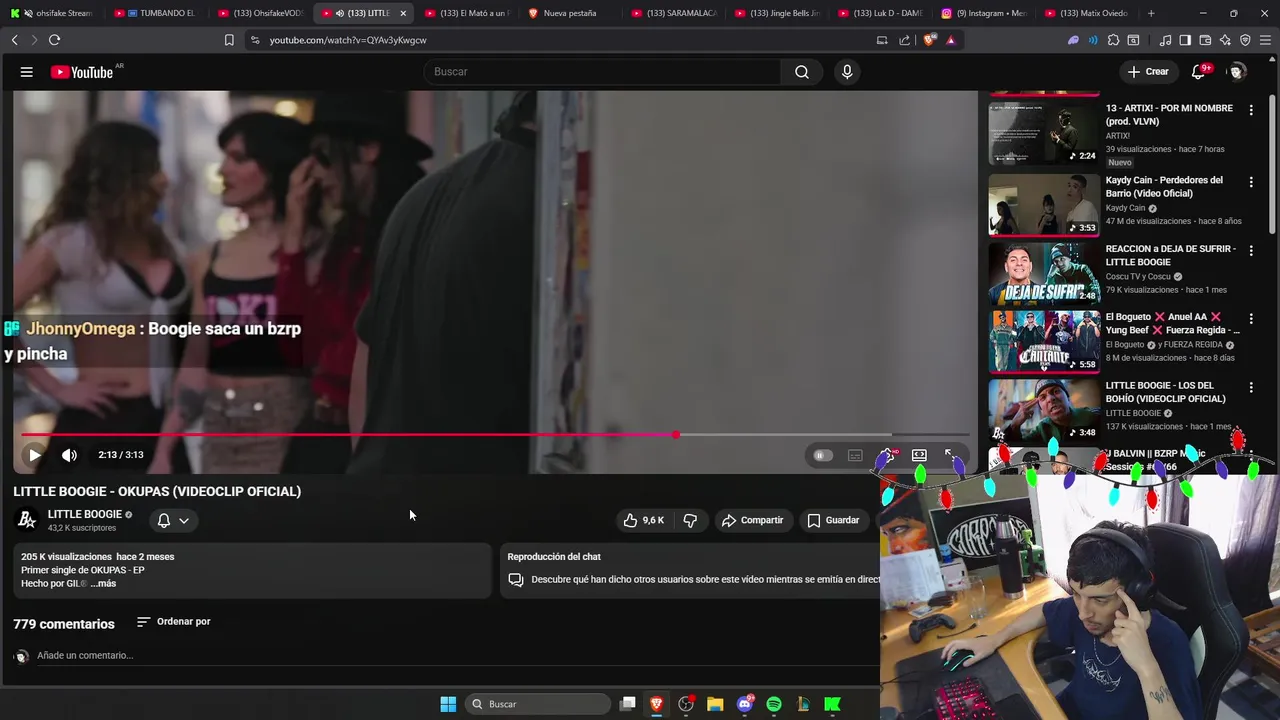
Task: Open REACCION a DEJA DE SUFRIR title
Action: 1170,255
